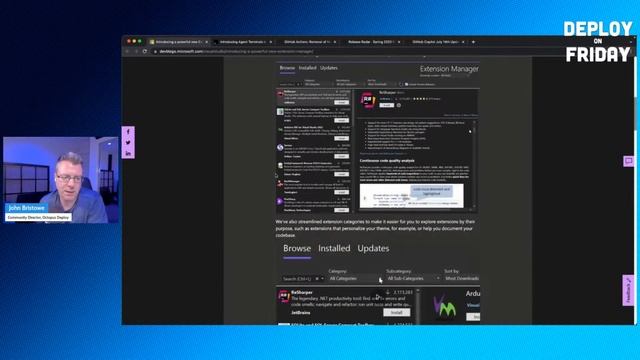
Task: Install PostSharp from last row of upper list
Action: 341,210
